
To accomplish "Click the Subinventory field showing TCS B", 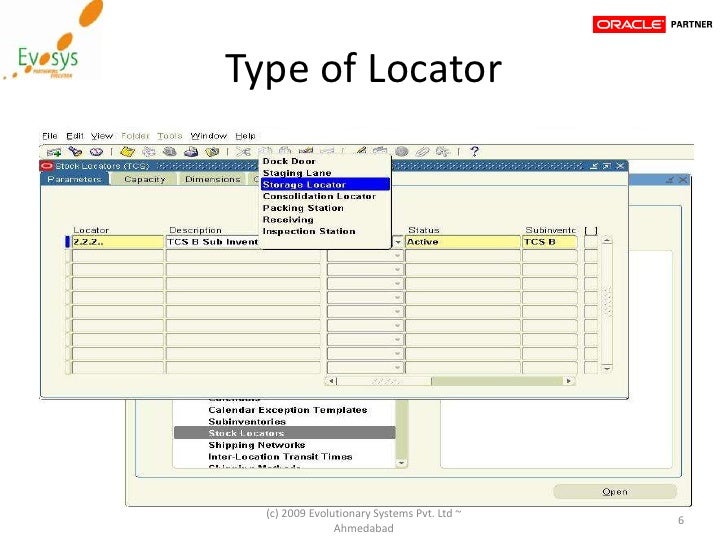I will tap(550, 242).
